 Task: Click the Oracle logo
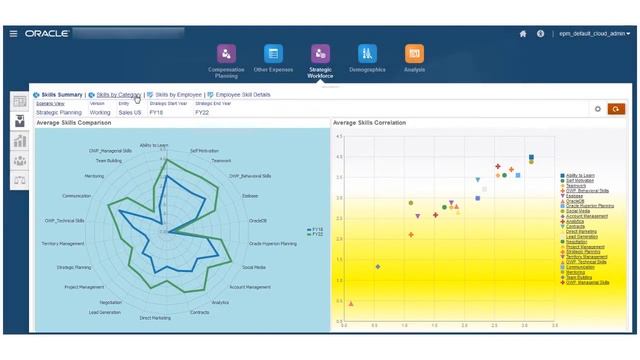(x=47, y=33)
